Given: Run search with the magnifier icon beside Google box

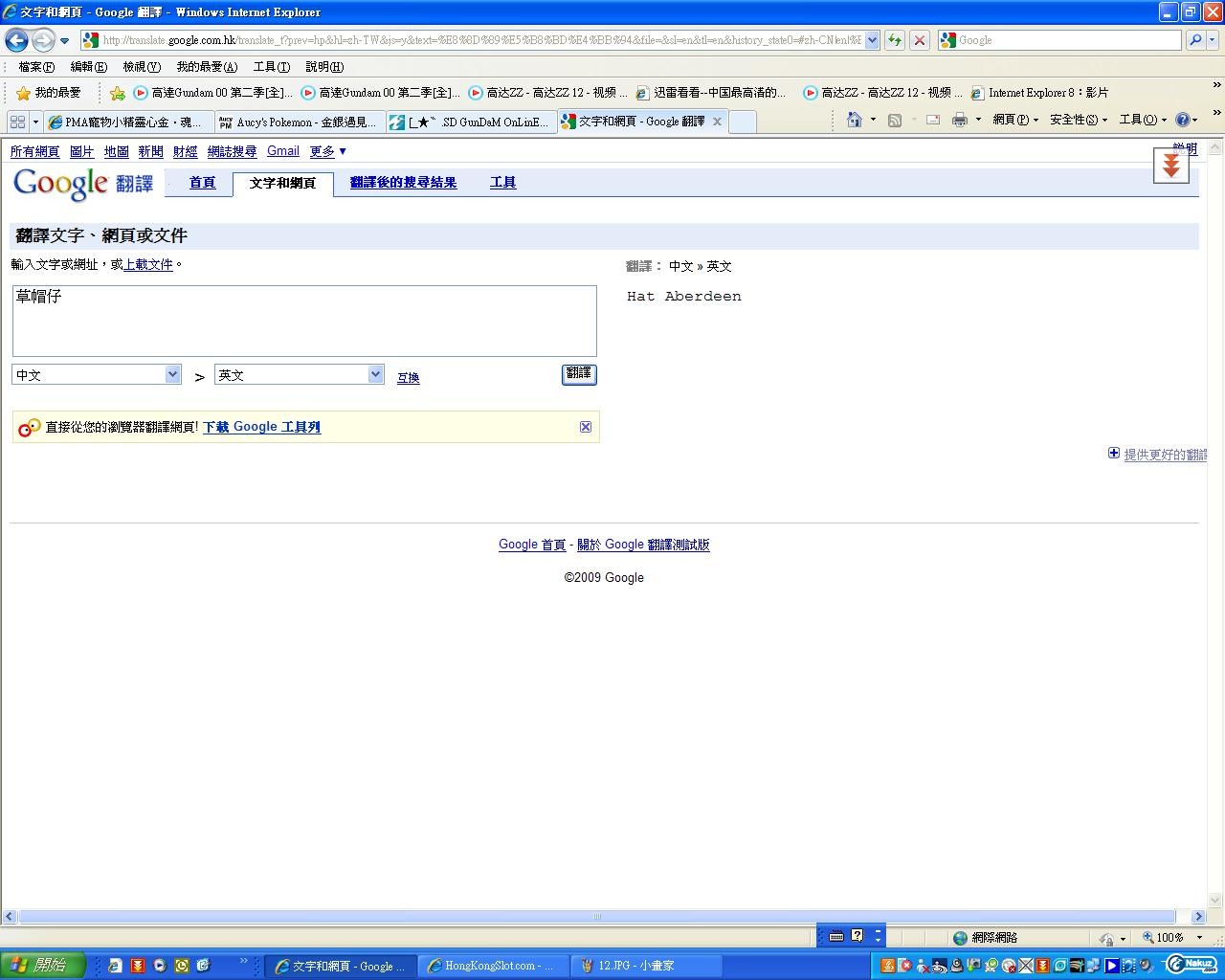Looking at the screenshot, I should tap(1194, 40).
